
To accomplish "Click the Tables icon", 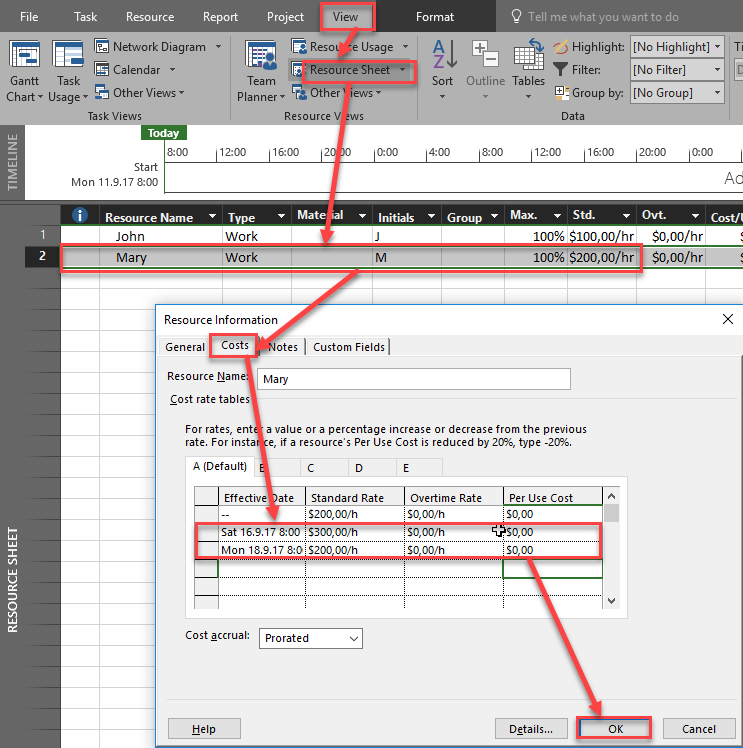I will point(528,57).
